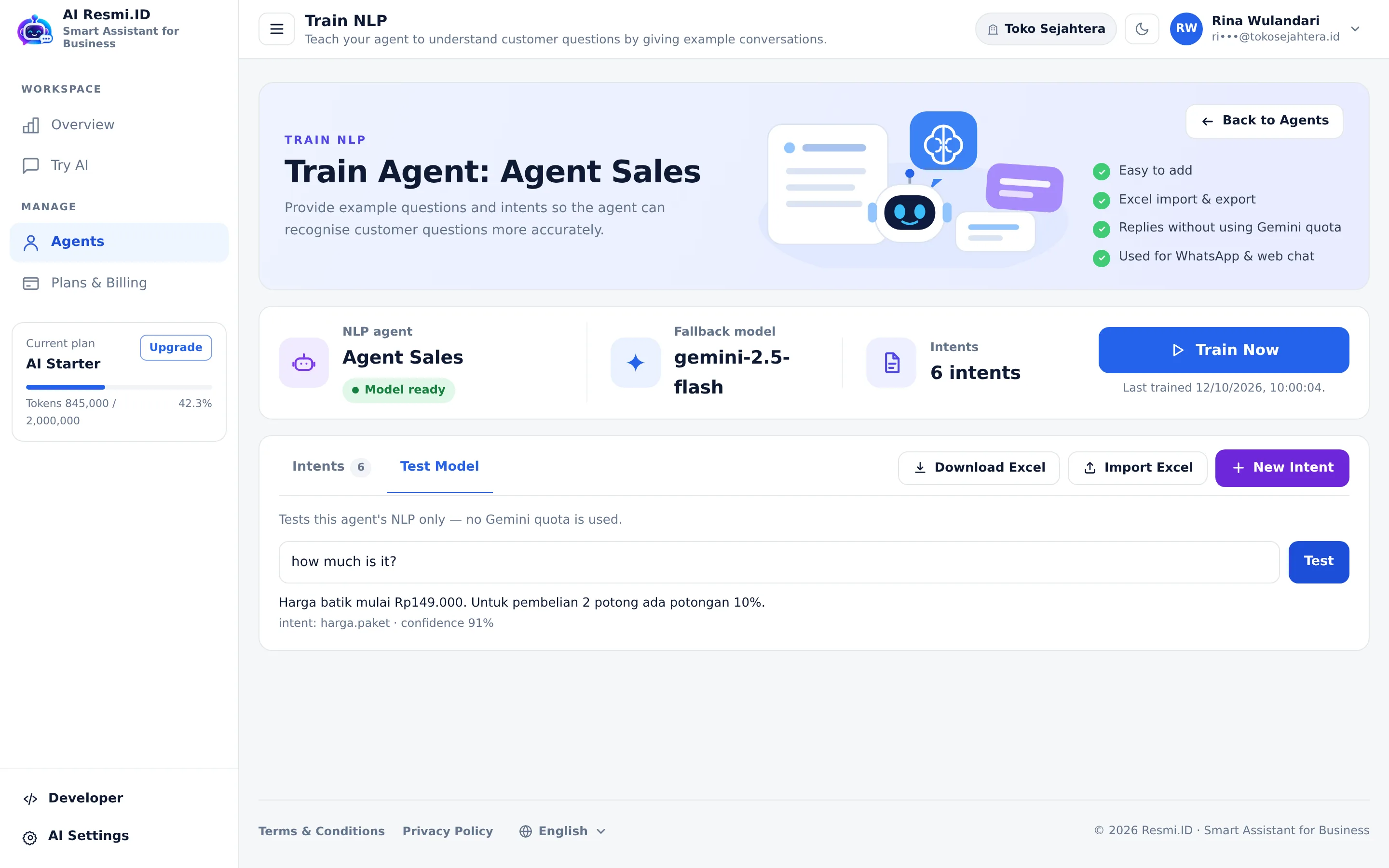Run the blue Test button

pos(1319,562)
